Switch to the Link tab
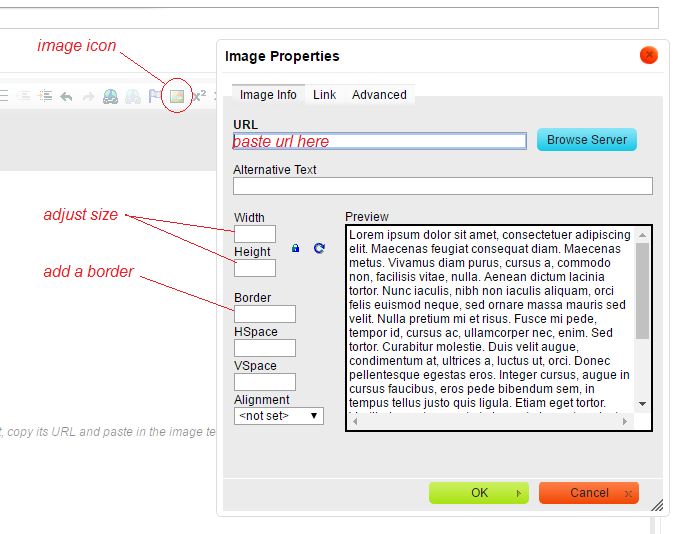 (324, 95)
